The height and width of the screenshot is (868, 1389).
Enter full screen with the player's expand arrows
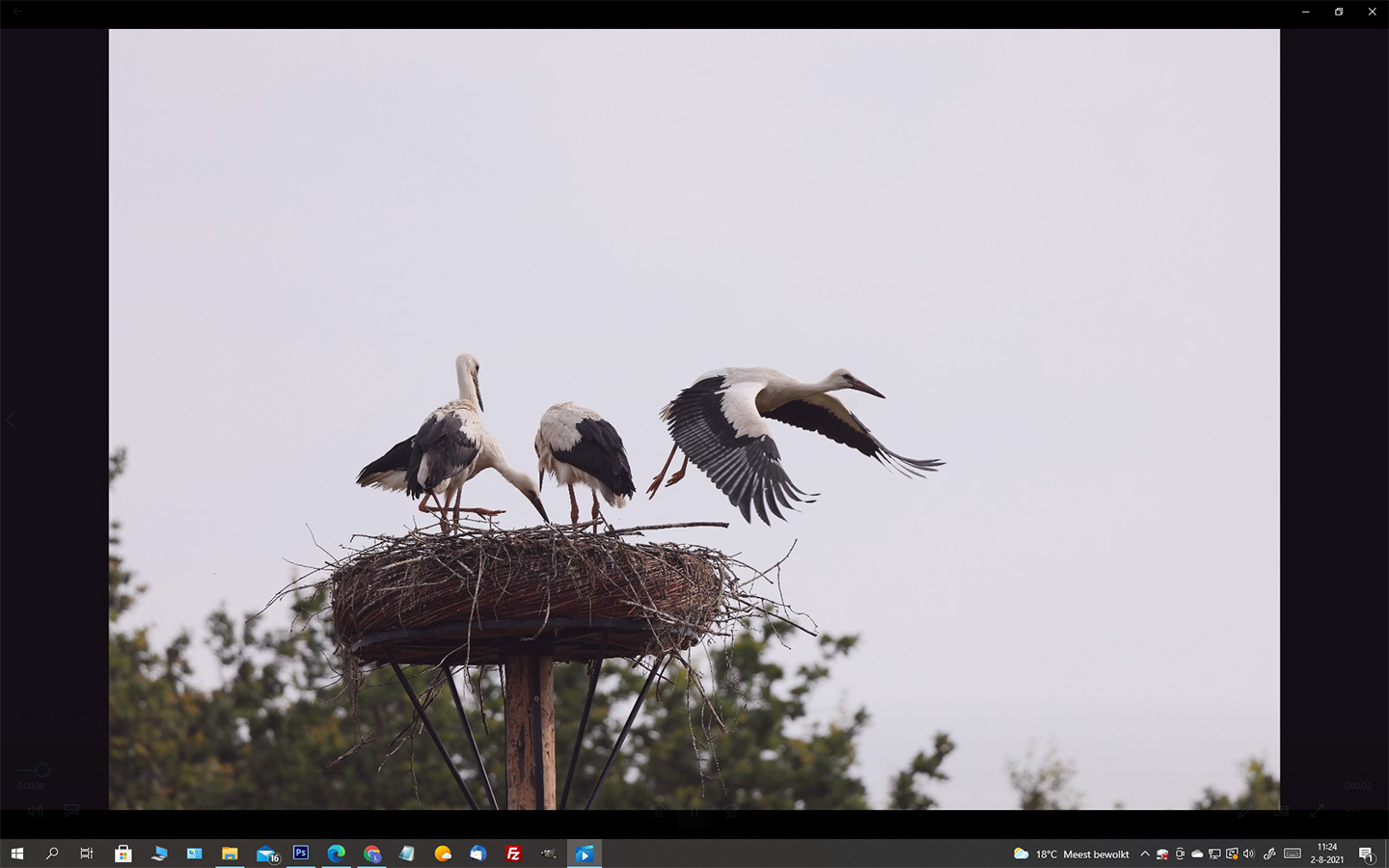pos(1317,811)
